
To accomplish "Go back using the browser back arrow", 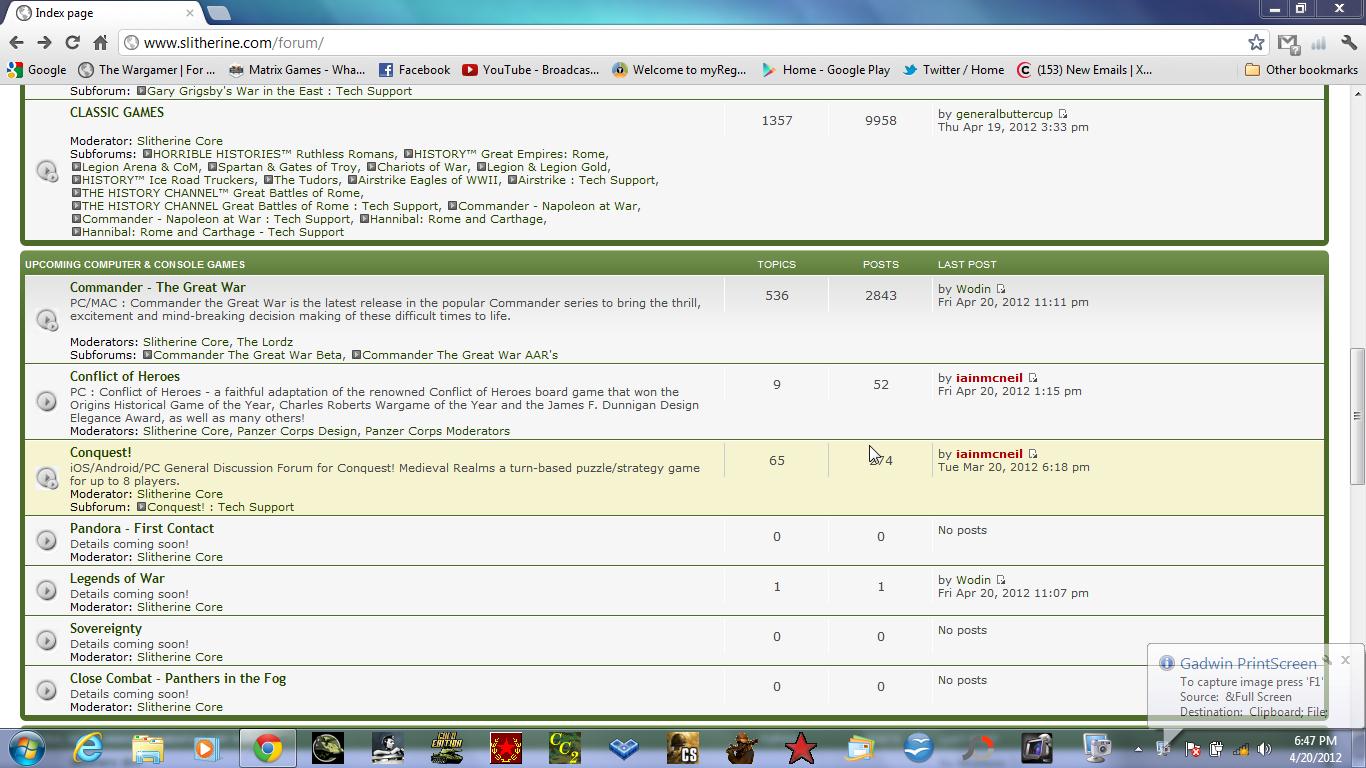I will point(16,43).
